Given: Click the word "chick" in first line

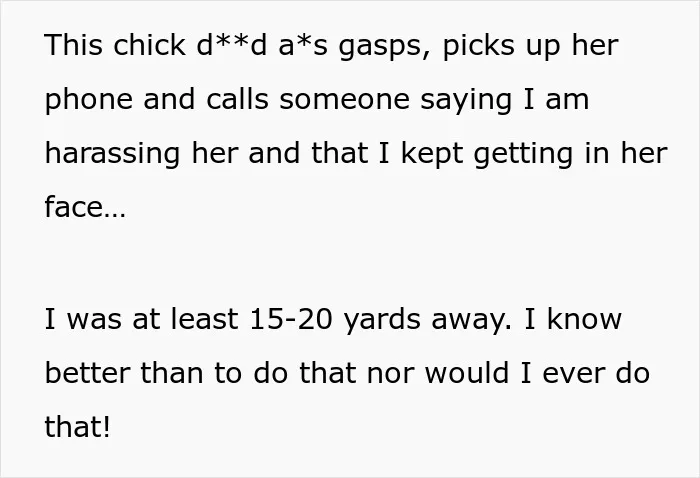Looking at the screenshot, I should click(x=149, y=45).
